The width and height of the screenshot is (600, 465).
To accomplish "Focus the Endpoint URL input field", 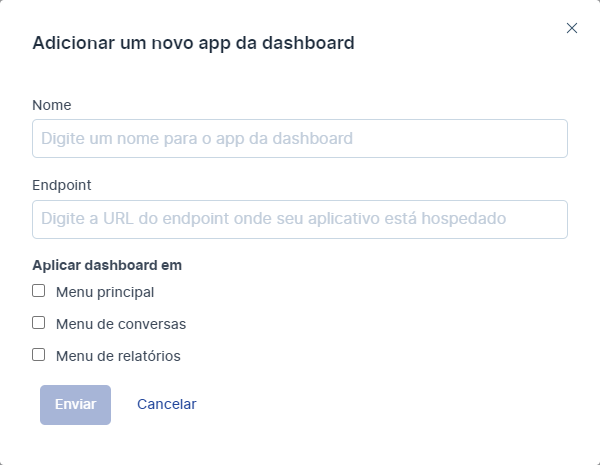I will pyautogui.click(x=300, y=219).
